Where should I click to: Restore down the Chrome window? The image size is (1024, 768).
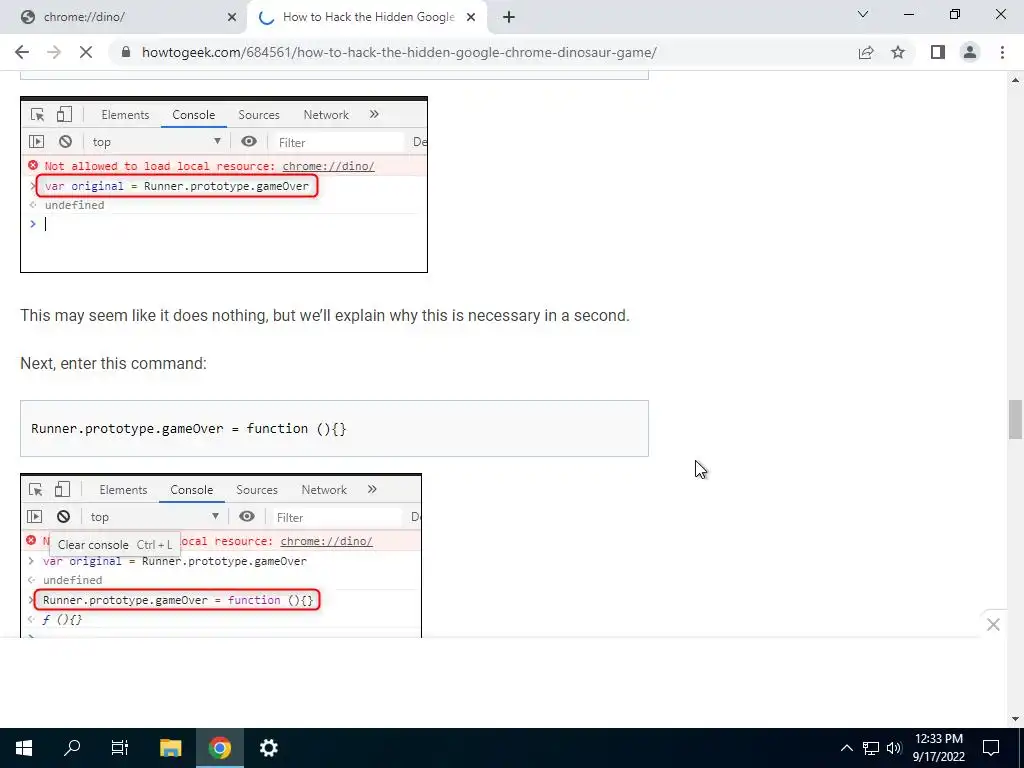(x=955, y=14)
